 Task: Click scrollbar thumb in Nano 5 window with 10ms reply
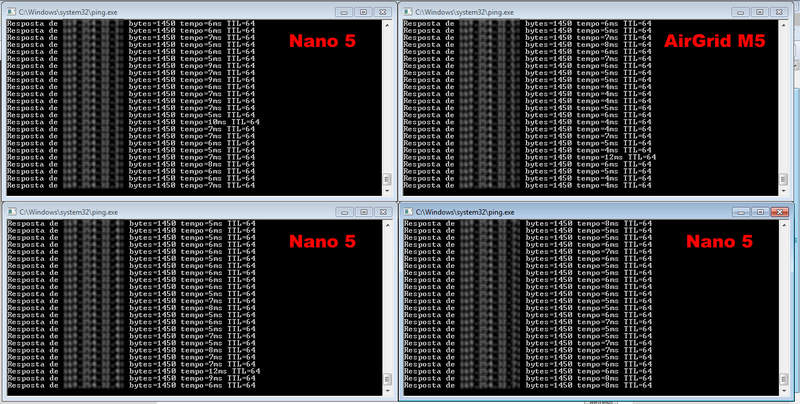coord(387,180)
